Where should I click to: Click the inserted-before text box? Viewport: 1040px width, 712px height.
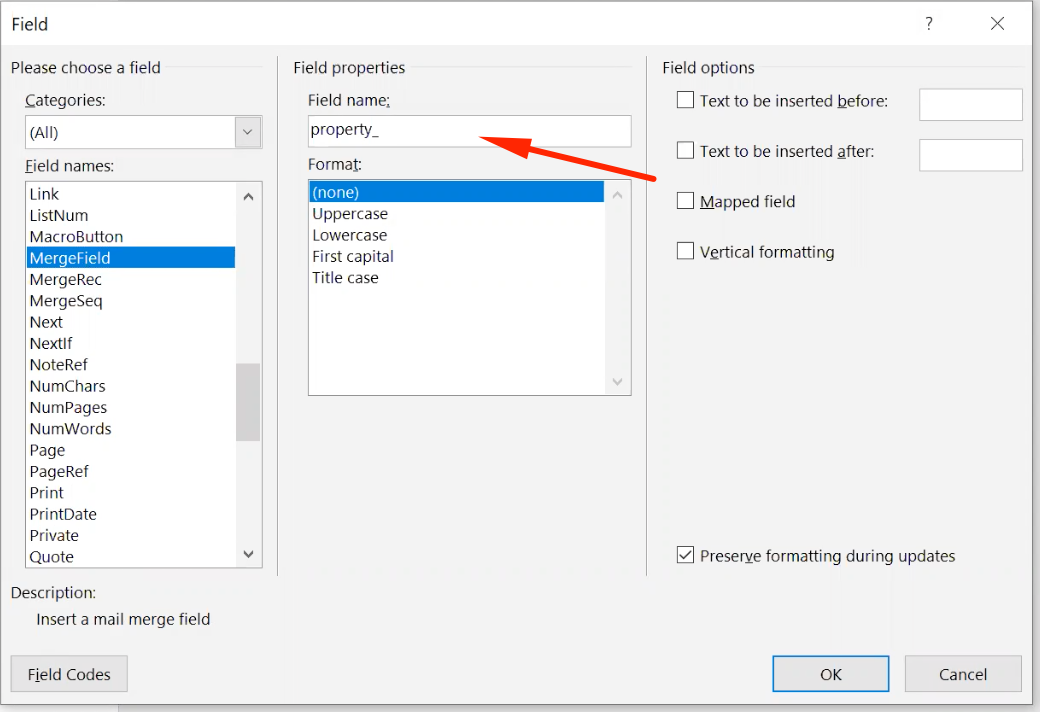[x=970, y=105]
